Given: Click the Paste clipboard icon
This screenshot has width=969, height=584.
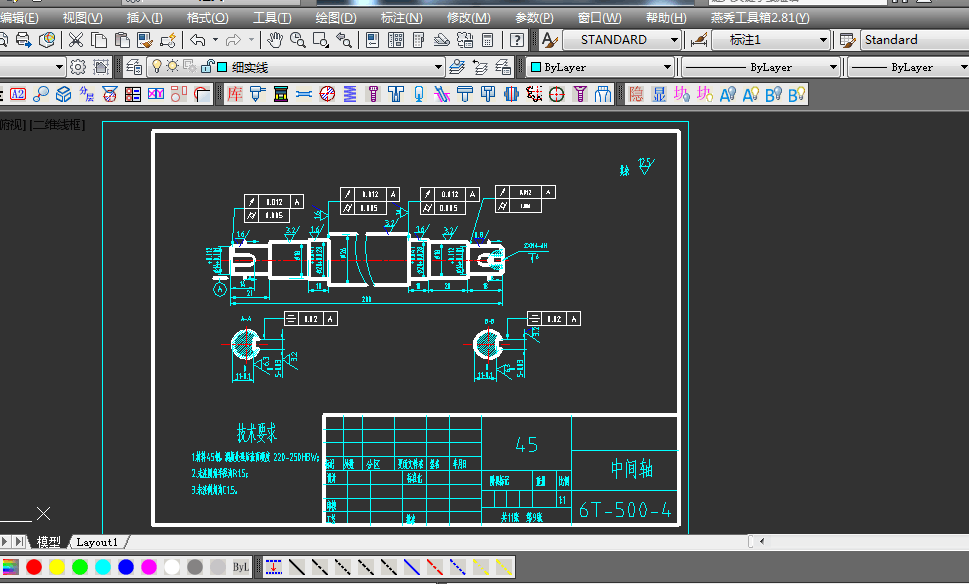Looking at the screenshot, I should coord(122,40).
